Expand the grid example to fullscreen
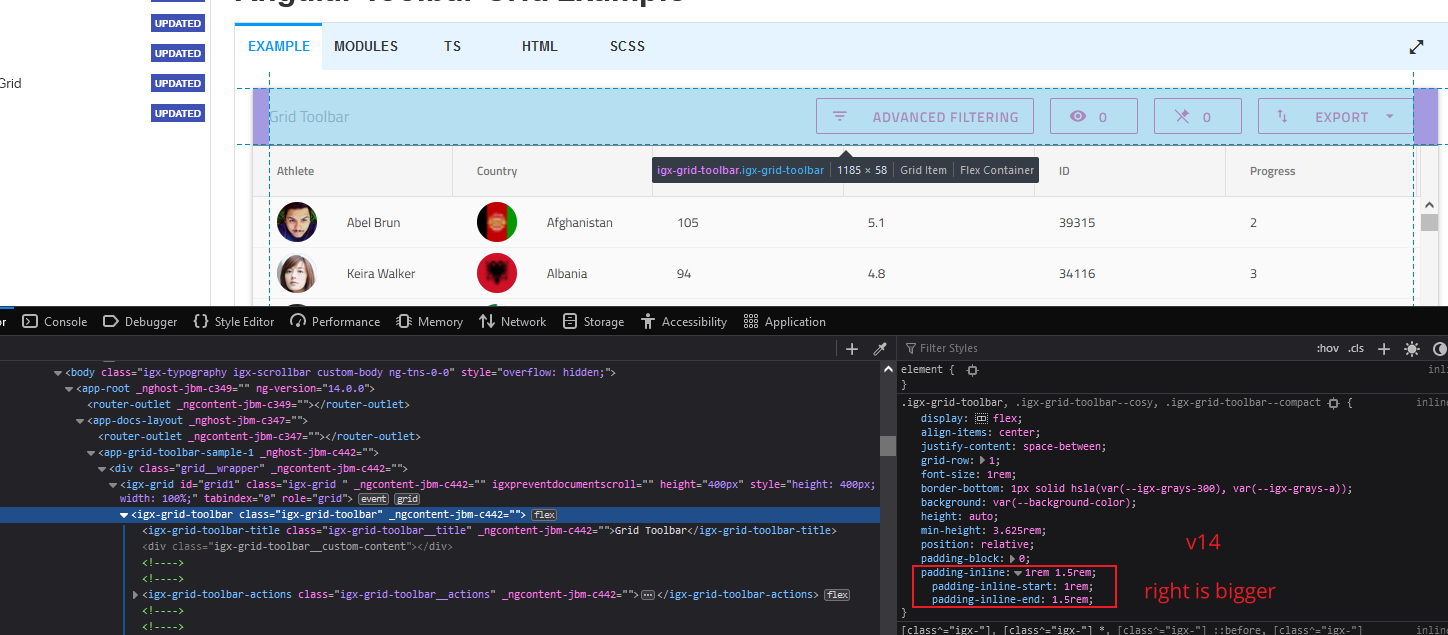The height and width of the screenshot is (635, 1448). pos(1416,46)
